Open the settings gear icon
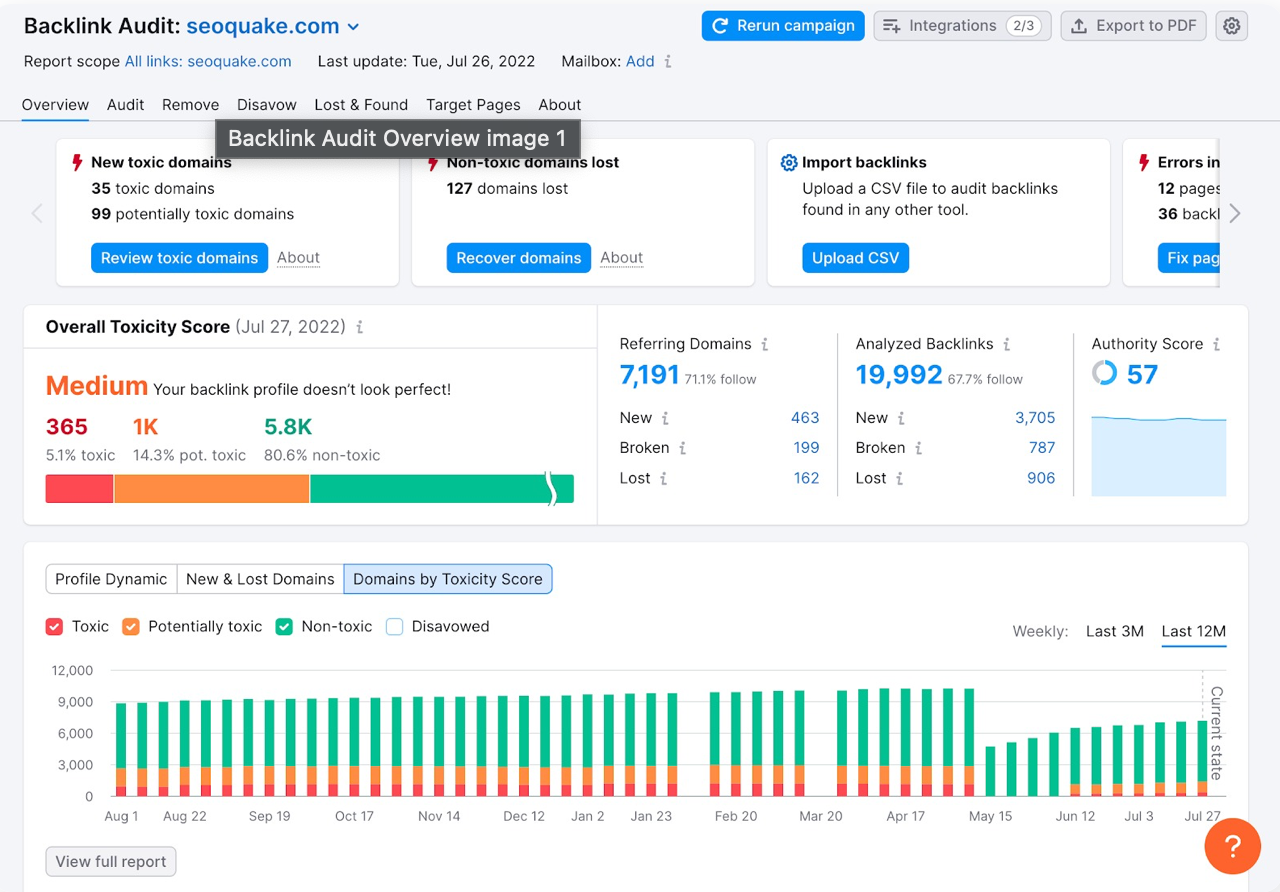This screenshot has width=1280, height=892. (1231, 26)
